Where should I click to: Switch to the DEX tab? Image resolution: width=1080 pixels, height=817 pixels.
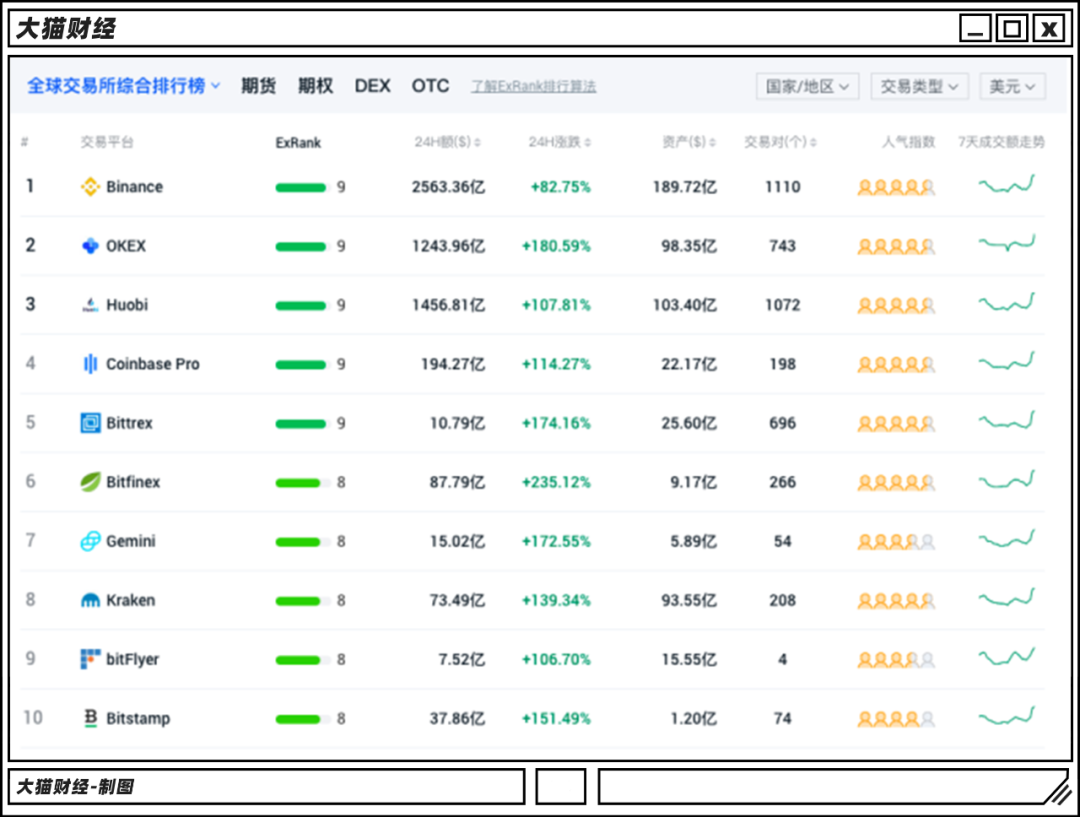tap(373, 86)
